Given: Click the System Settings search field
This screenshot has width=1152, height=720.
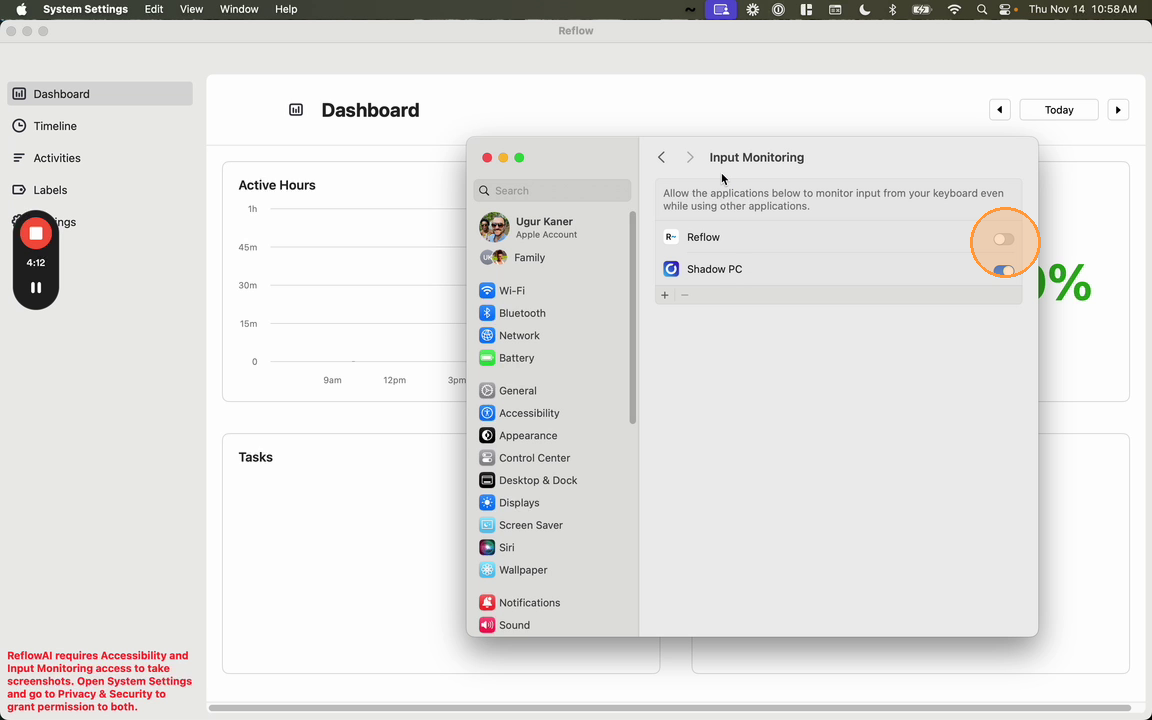Looking at the screenshot, I should point(552,190).
